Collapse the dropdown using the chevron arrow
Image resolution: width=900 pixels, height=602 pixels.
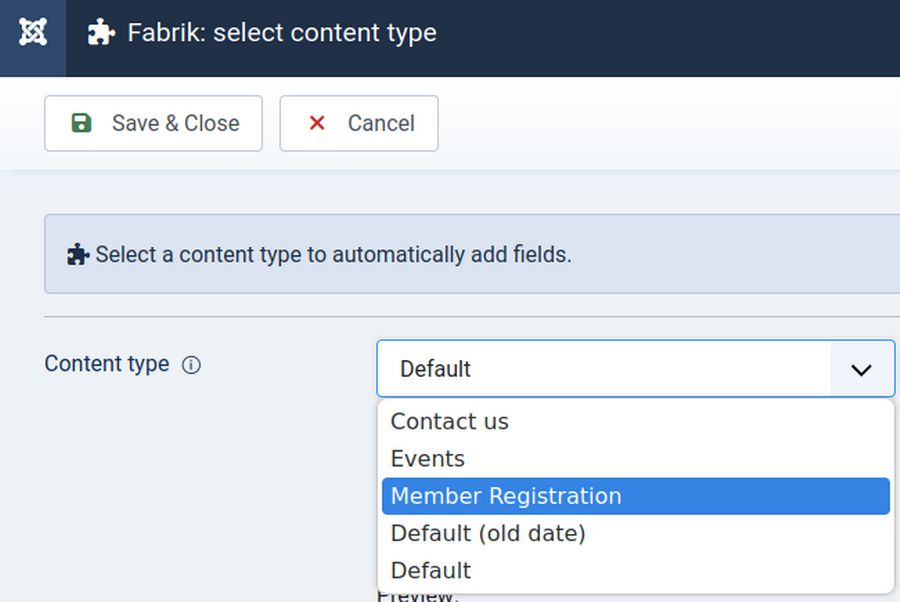click(861, 369)
